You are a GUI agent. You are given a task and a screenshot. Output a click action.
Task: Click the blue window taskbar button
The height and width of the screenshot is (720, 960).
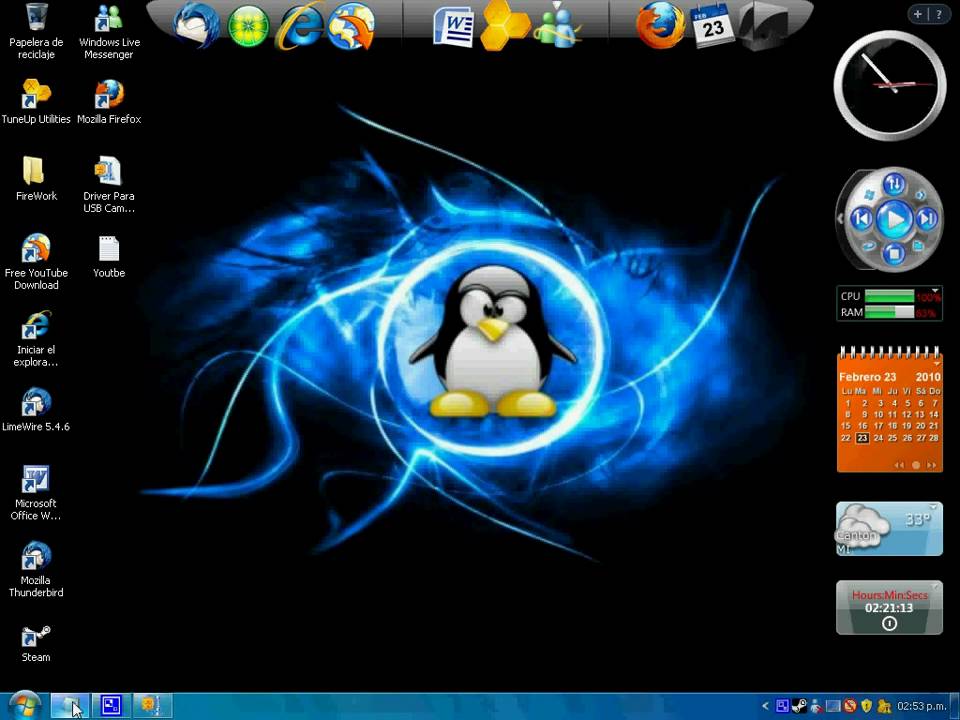pyautogui.click(x=111, y=706)
